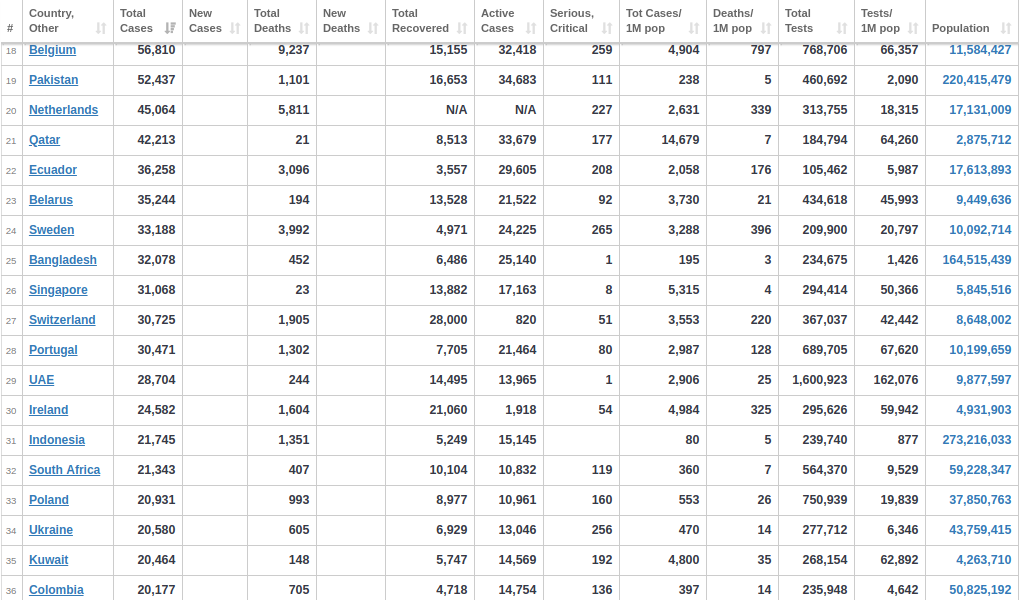The image size is (1019, 600).
Task: Click Kuwait population 4,263,710
Action: pyautogui.click(x=983, y=559)
